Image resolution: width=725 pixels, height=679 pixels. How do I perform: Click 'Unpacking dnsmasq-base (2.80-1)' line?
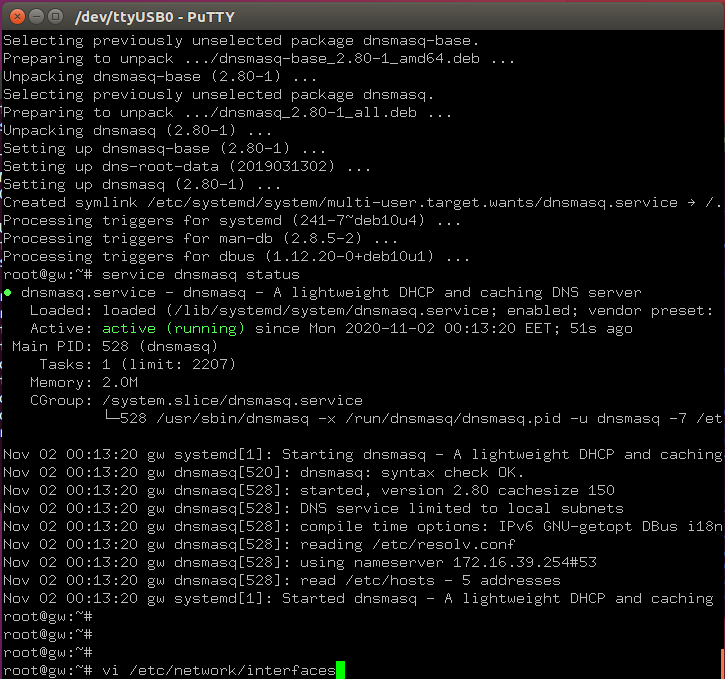[x=160, y=76]
